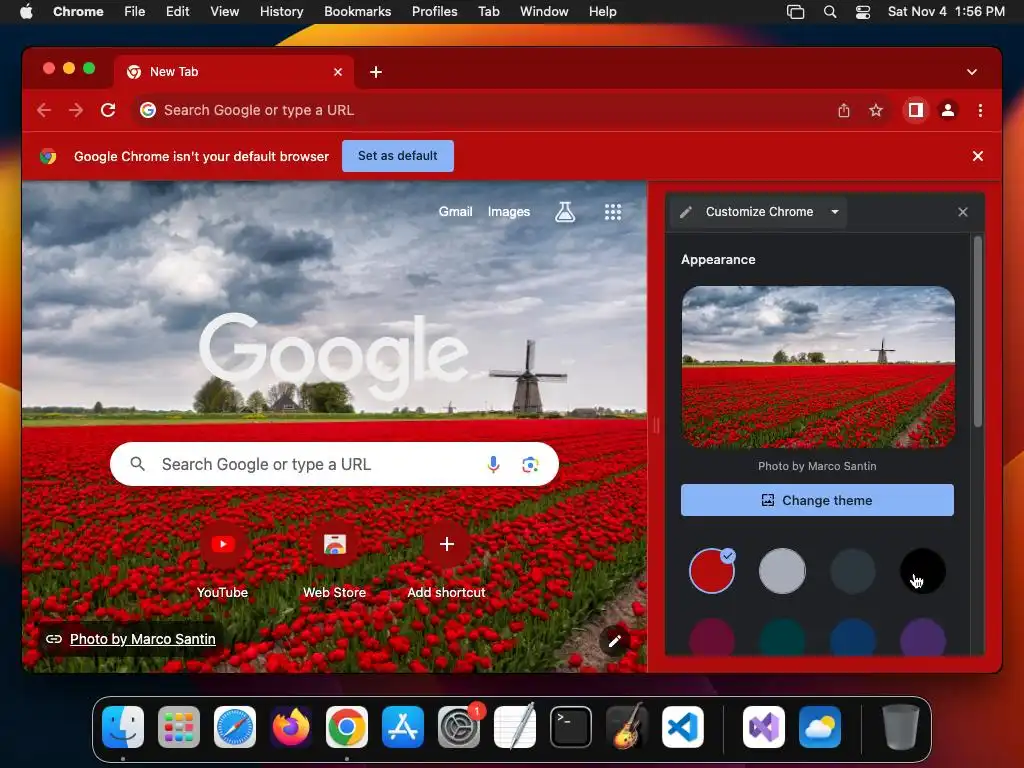Launch Safari from the dock

tap(235, 727)
